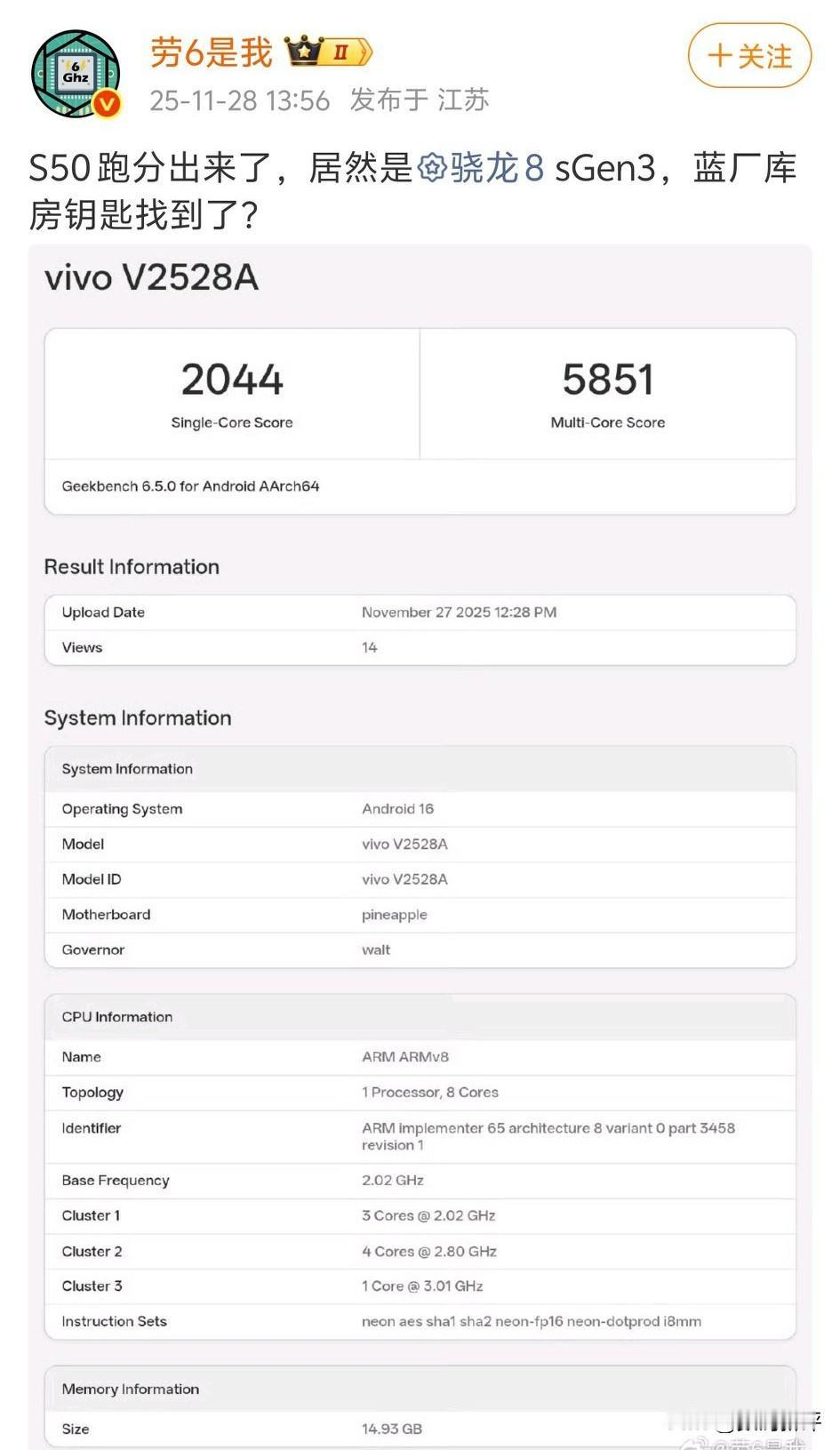
Task: Click the Identifier row label
Action: pyautogui.click(x=91, y=1128)
